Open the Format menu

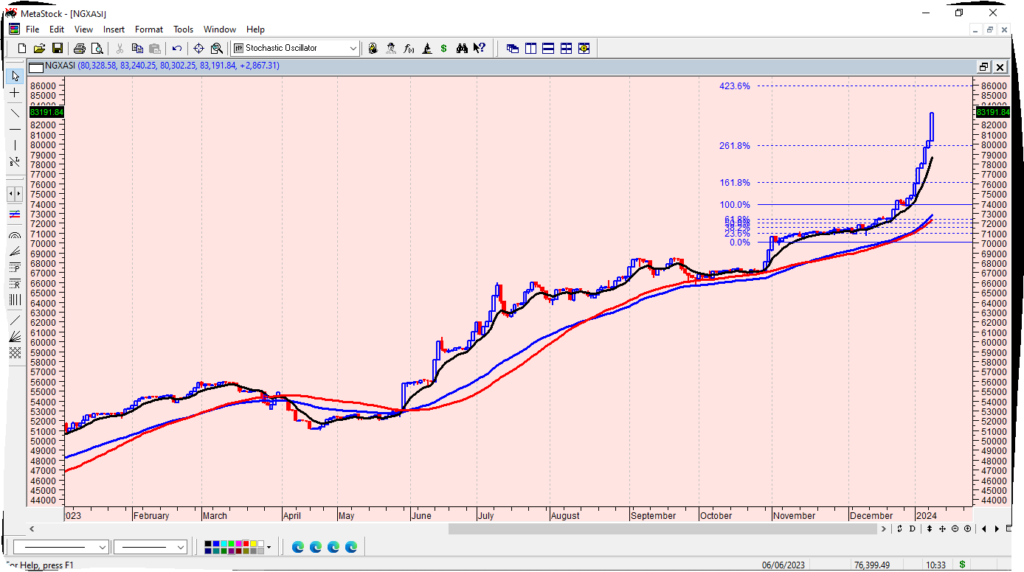149,29
